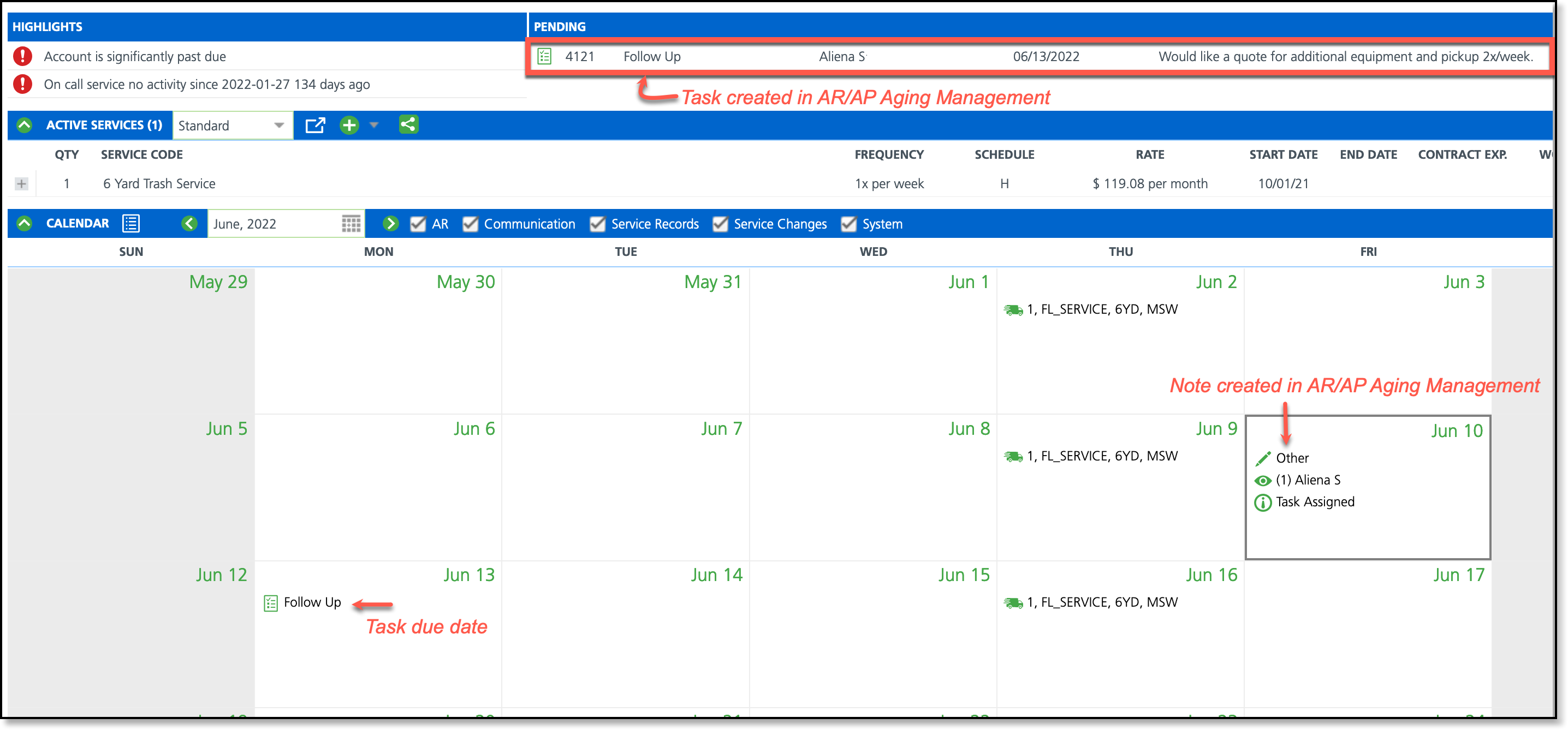The height and width of the screenshot is (730, 1568).
Task: Toggle the Communication checkbox
Action: pyautogui.click(x=470, y=224)
